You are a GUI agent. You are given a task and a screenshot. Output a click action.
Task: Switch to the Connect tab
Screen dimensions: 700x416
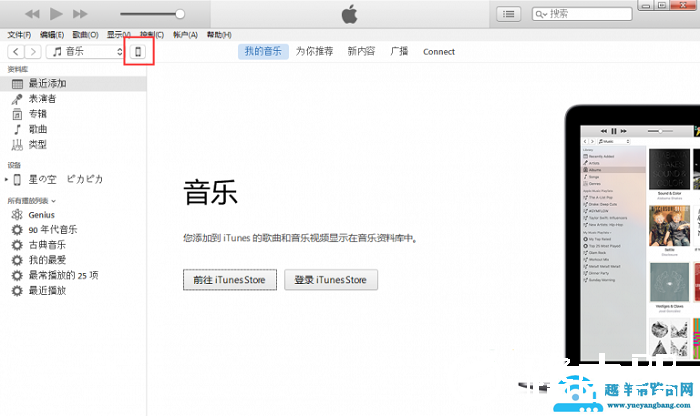pyautogui.click(x=439, y=52)
